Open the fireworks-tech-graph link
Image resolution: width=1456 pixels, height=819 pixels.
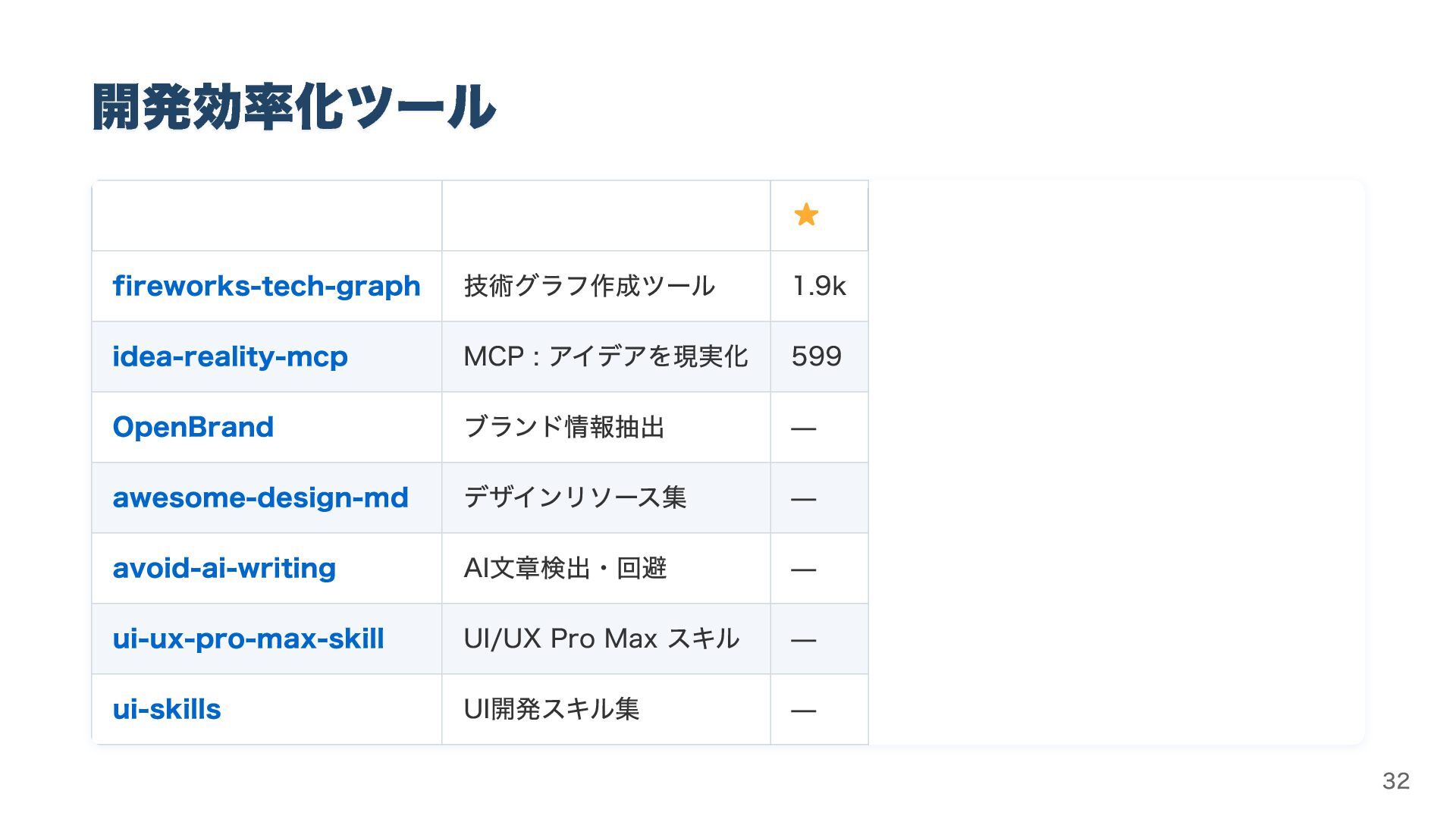[266, 286]
